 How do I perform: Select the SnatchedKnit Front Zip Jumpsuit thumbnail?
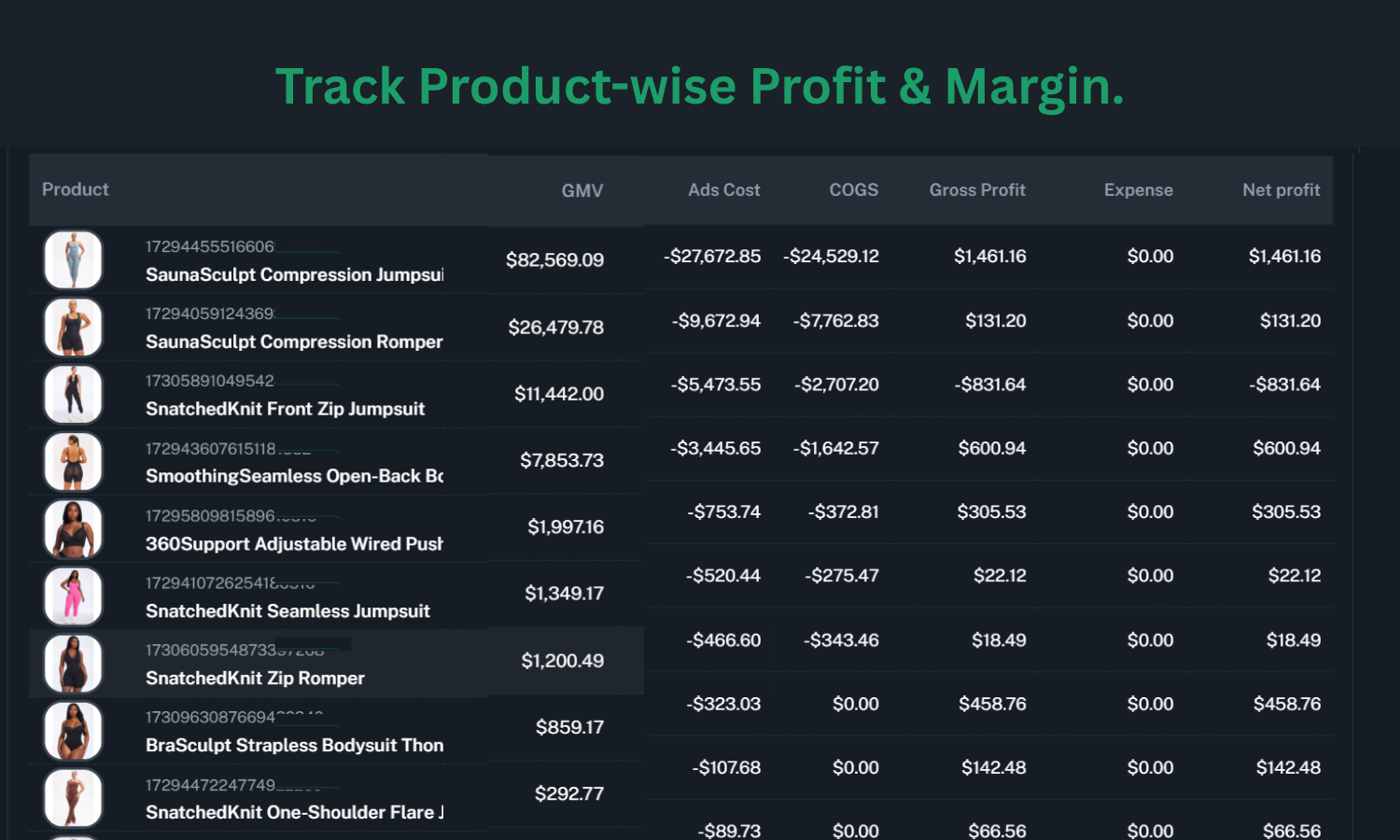[73, 395]
